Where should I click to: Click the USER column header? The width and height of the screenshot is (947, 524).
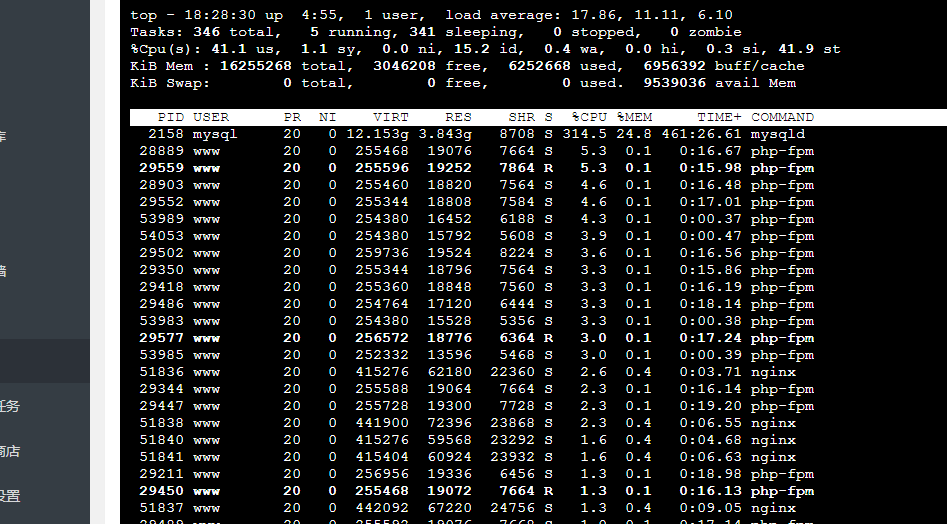[211, 117]
